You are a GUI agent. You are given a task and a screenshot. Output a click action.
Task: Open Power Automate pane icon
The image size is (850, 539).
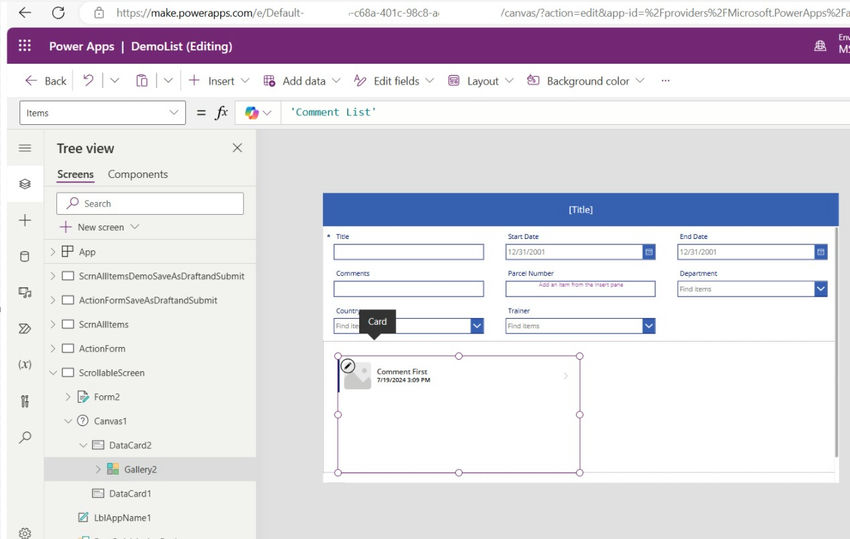(x=25, y=329)
